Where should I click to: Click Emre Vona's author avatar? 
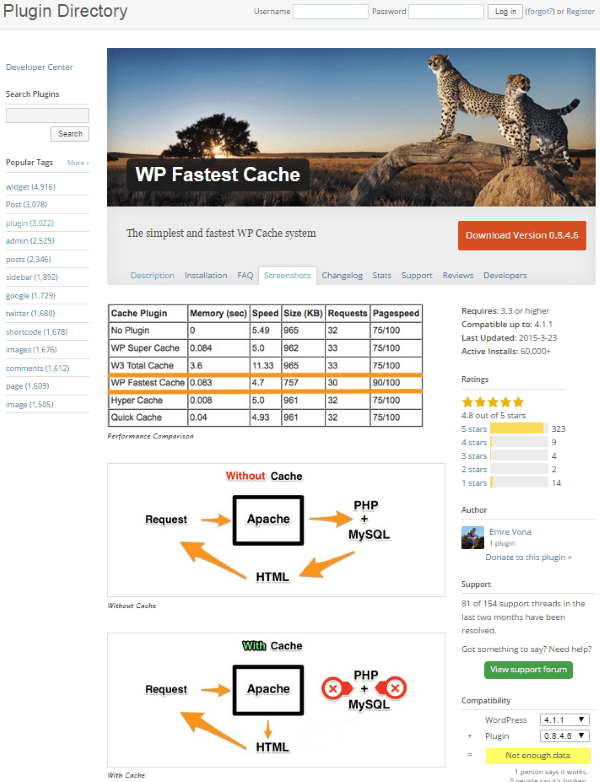[x=472, y=538]
